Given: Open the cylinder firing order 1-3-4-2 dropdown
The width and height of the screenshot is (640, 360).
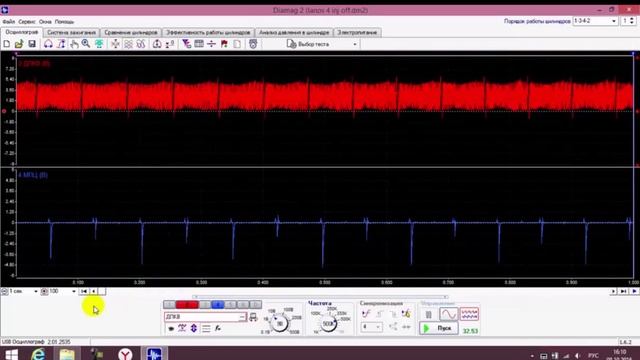Looking at the screenshot, I should pos(595,21).
